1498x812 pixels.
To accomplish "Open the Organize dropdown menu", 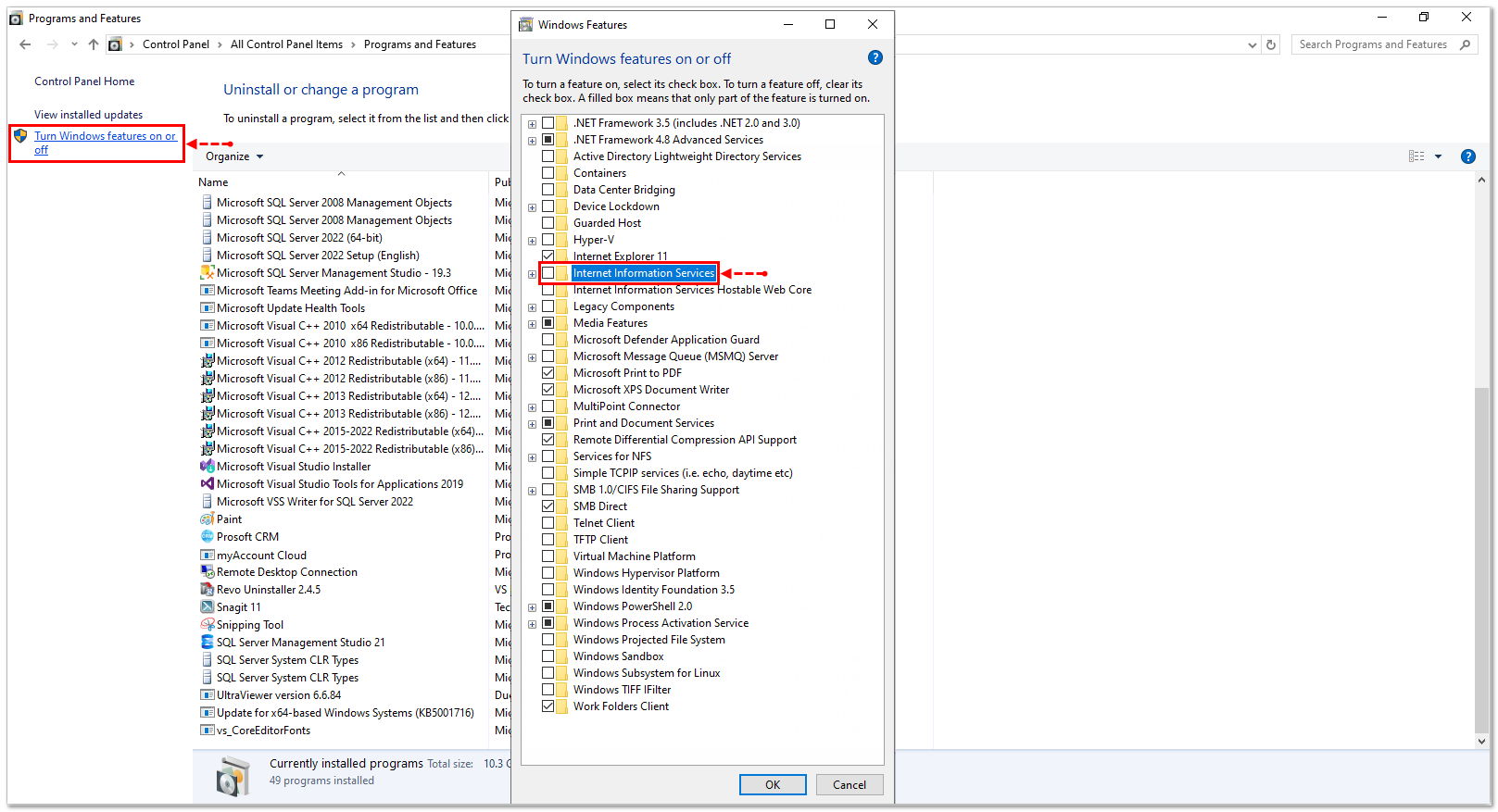I will tap(234, 156).
